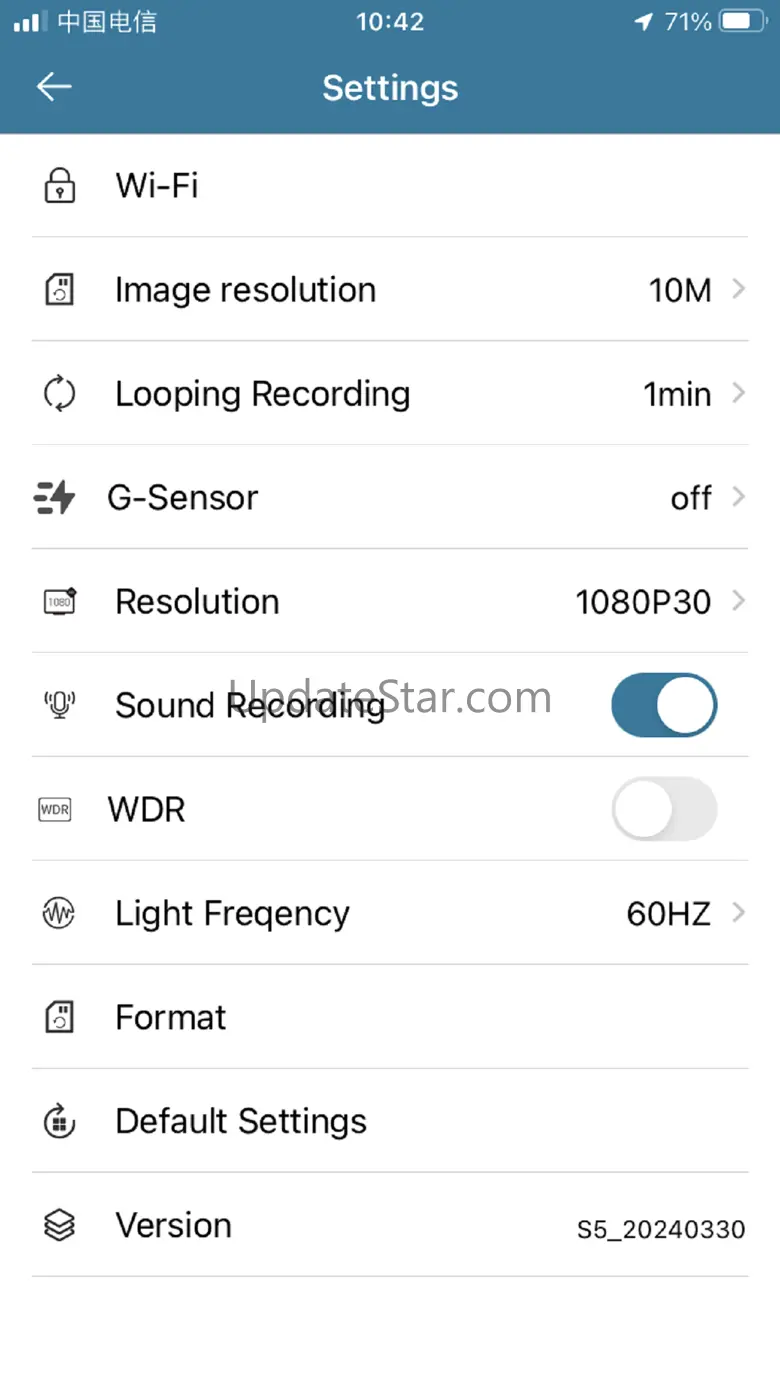Expand G-Sensor off chevron
Screen dimensions: 780x1387
[x=738, y=497]
